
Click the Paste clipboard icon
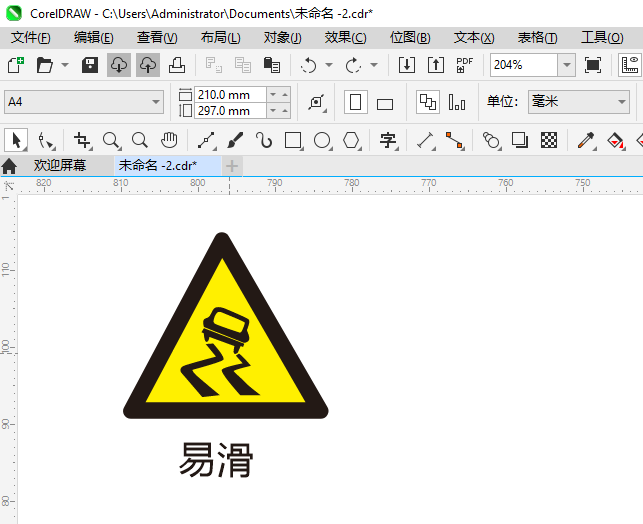[x=271, y=65]
